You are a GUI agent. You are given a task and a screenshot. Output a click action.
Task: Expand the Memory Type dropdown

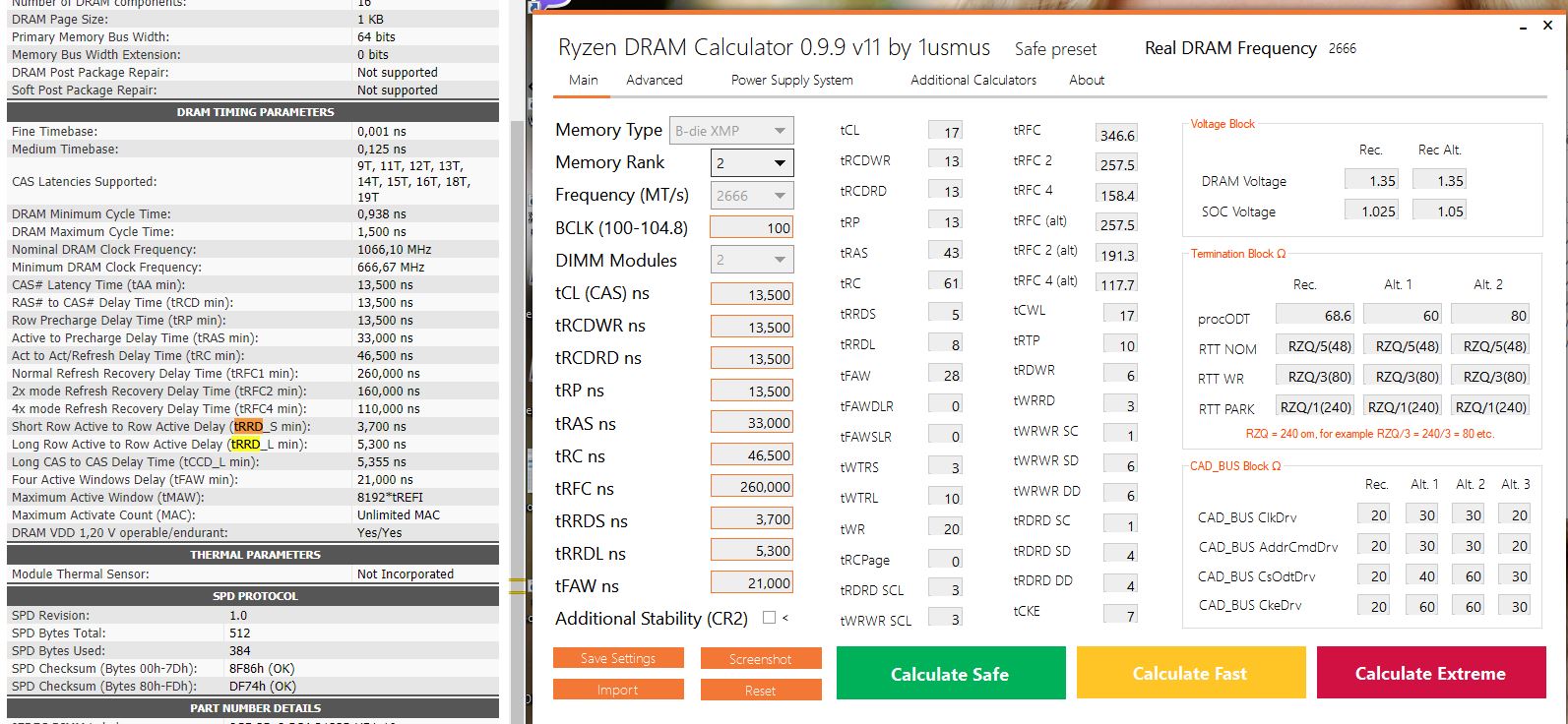[731, 130]
